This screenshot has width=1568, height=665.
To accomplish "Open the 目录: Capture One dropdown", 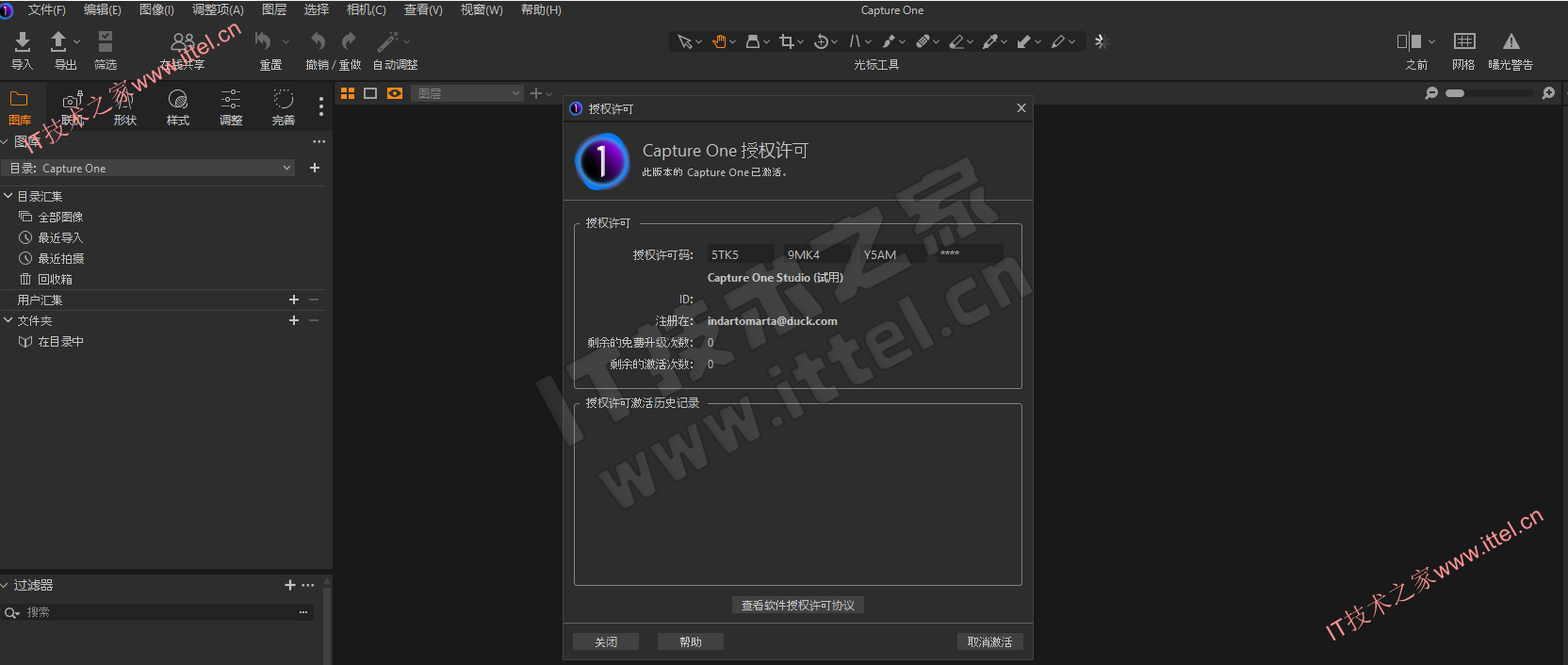I will 150,168.
